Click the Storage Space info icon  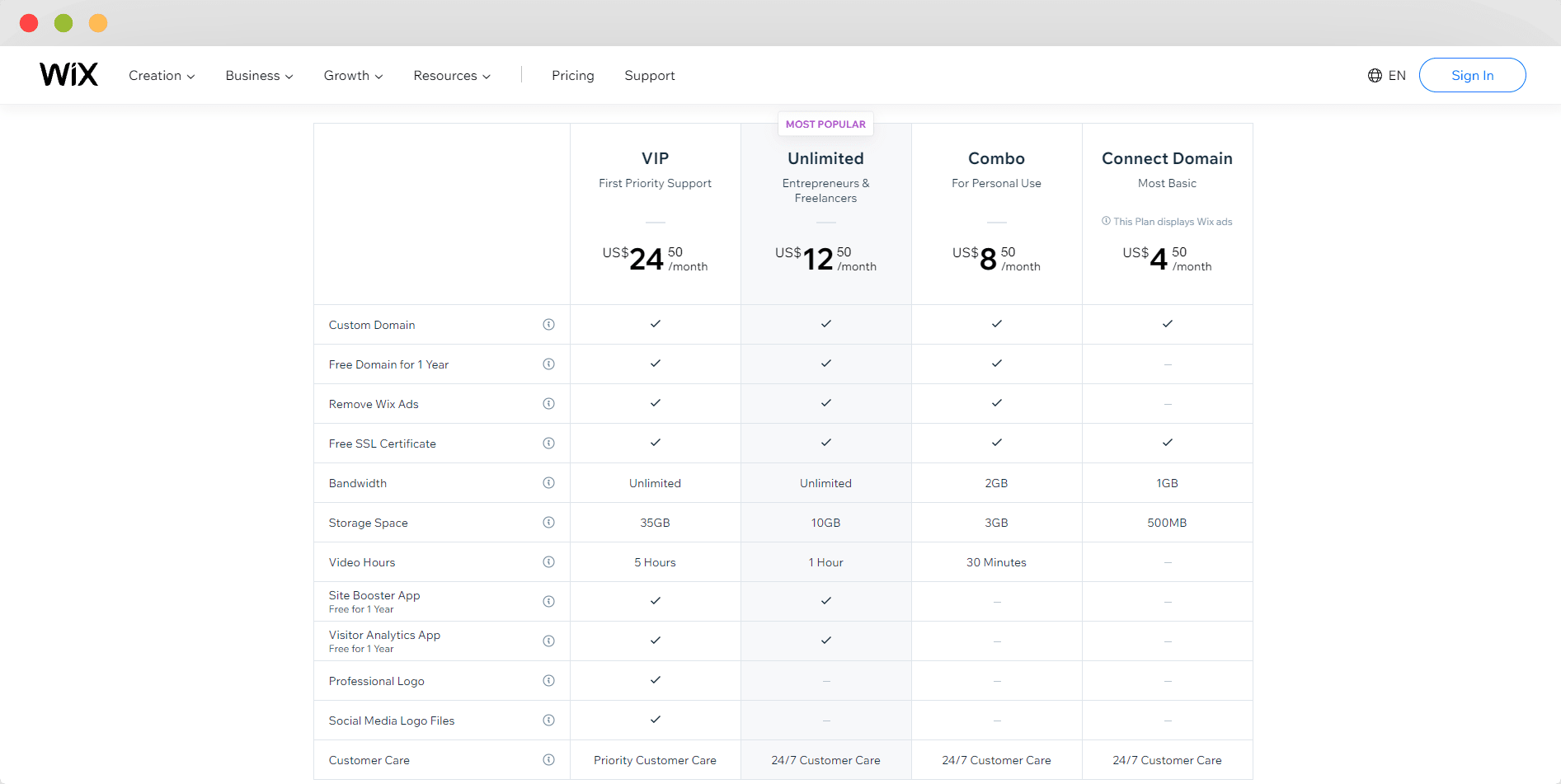tap(548, 523)
